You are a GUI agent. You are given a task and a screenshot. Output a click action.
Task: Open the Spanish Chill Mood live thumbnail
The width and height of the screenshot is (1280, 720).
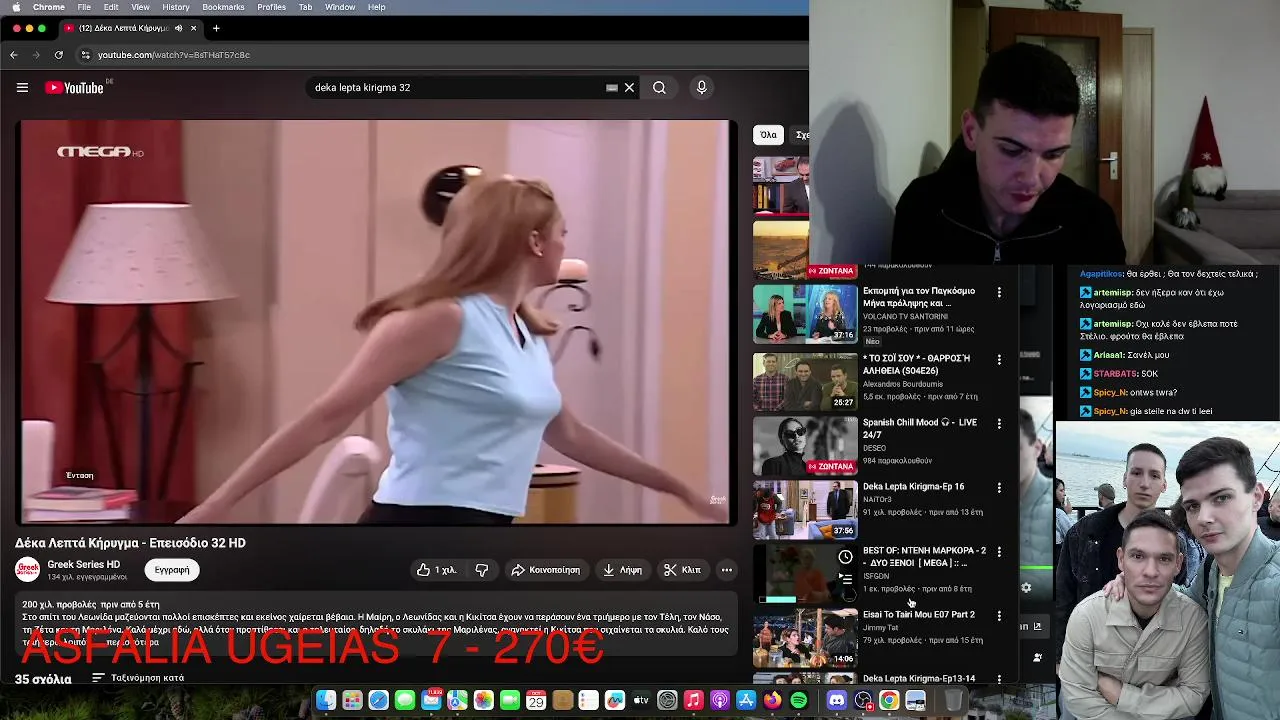[x=805, y=445]
